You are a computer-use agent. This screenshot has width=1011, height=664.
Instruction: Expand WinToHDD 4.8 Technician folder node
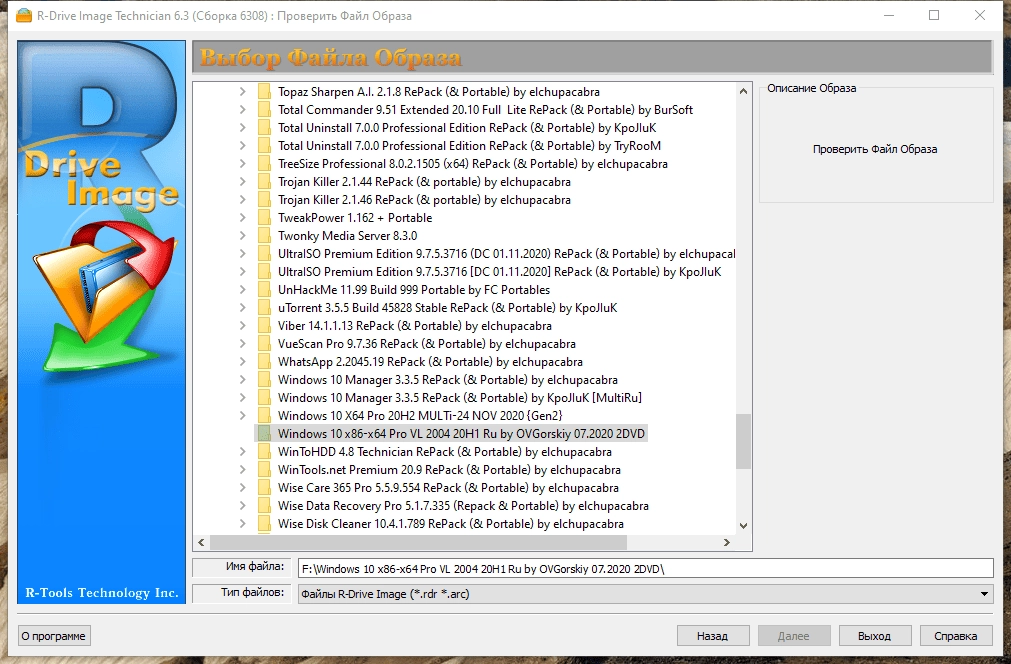tap(242, 452)
